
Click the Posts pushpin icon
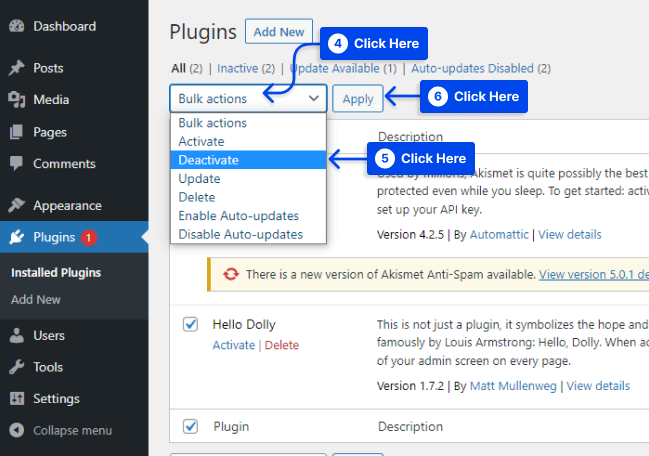[x=17, y=68]
